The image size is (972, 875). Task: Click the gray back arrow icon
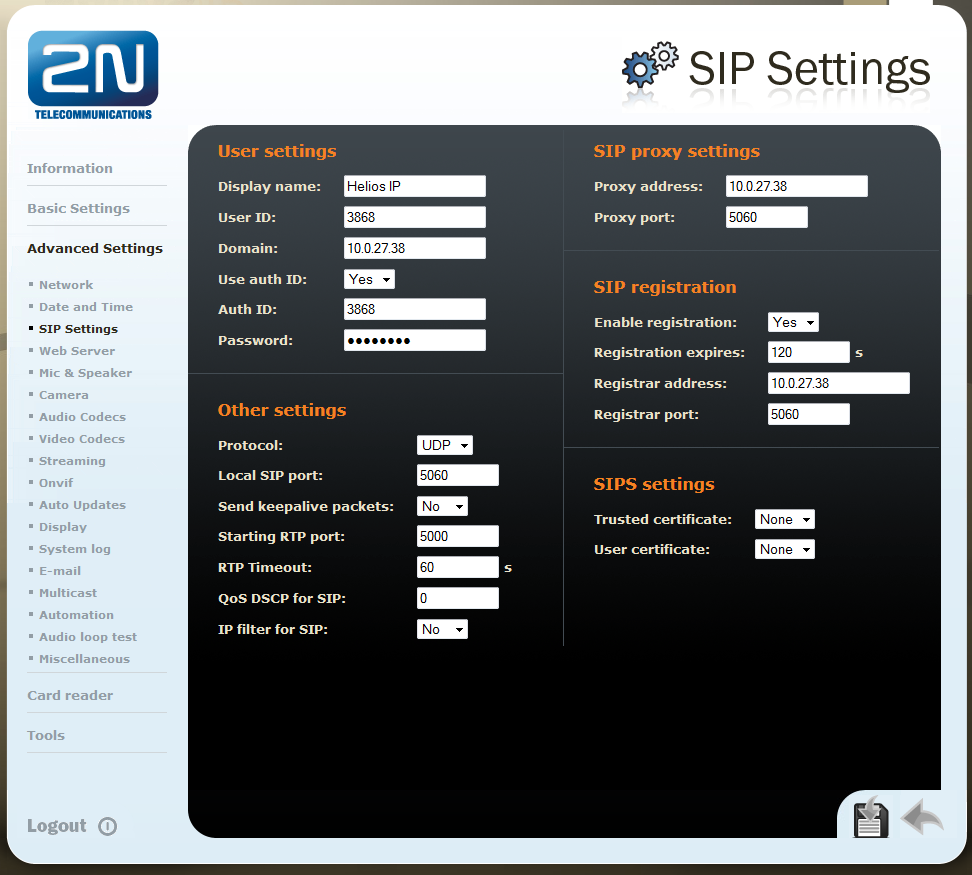tap(922, 818)
